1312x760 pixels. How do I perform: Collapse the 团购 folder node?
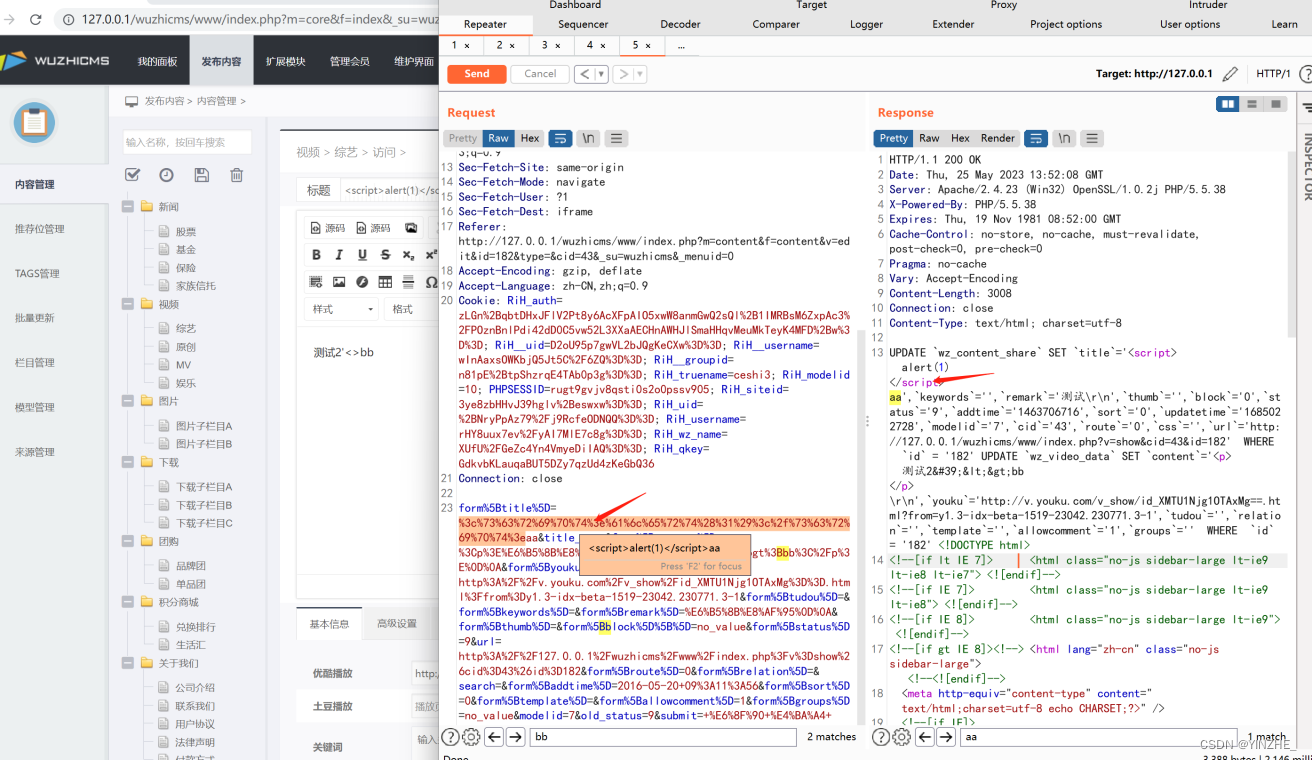128,541
